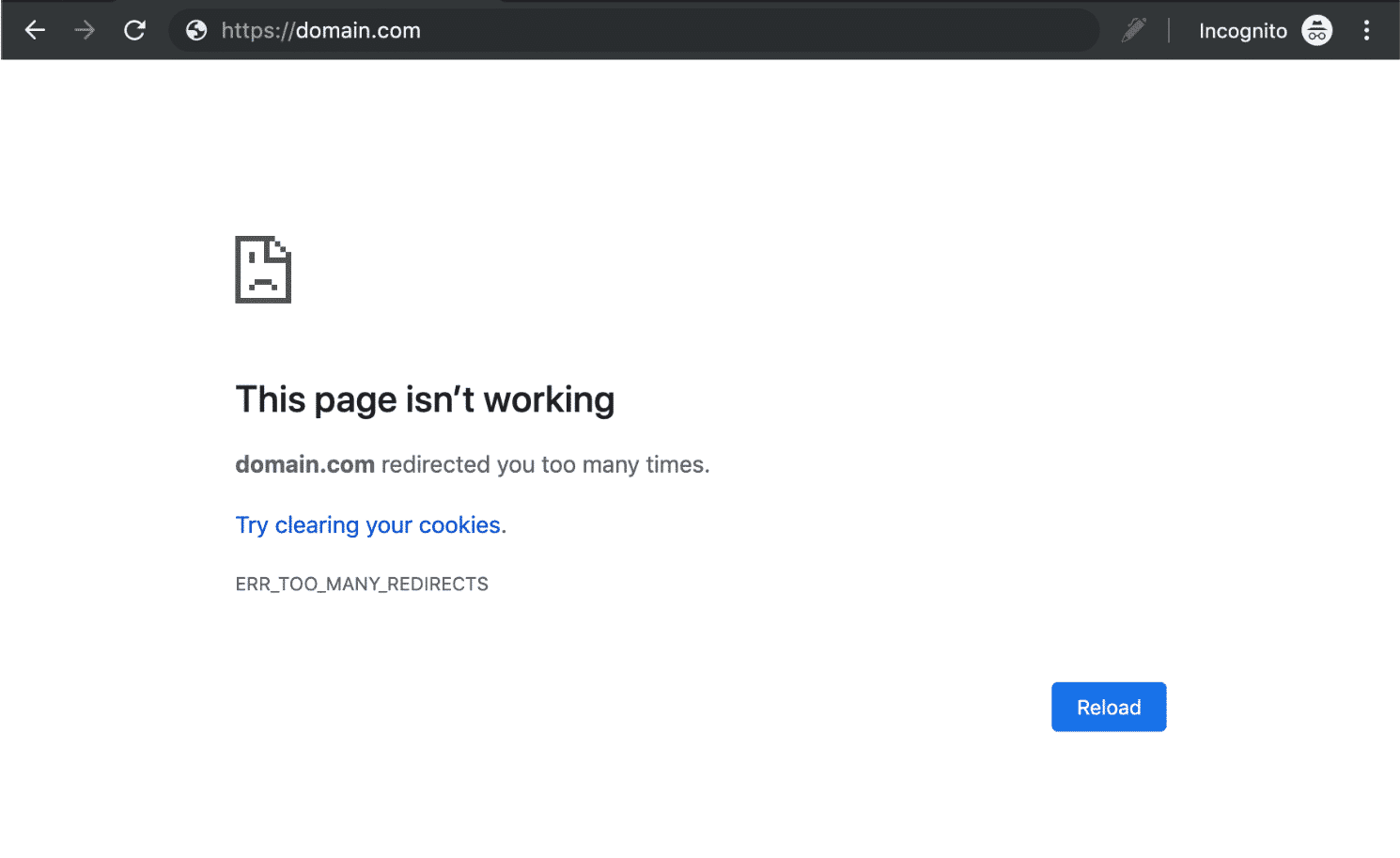Click the ERR_TOO_MANY_REDIRECTS error code text
The width and height of the screenshot is (1400, 858).
pos(362,584)
